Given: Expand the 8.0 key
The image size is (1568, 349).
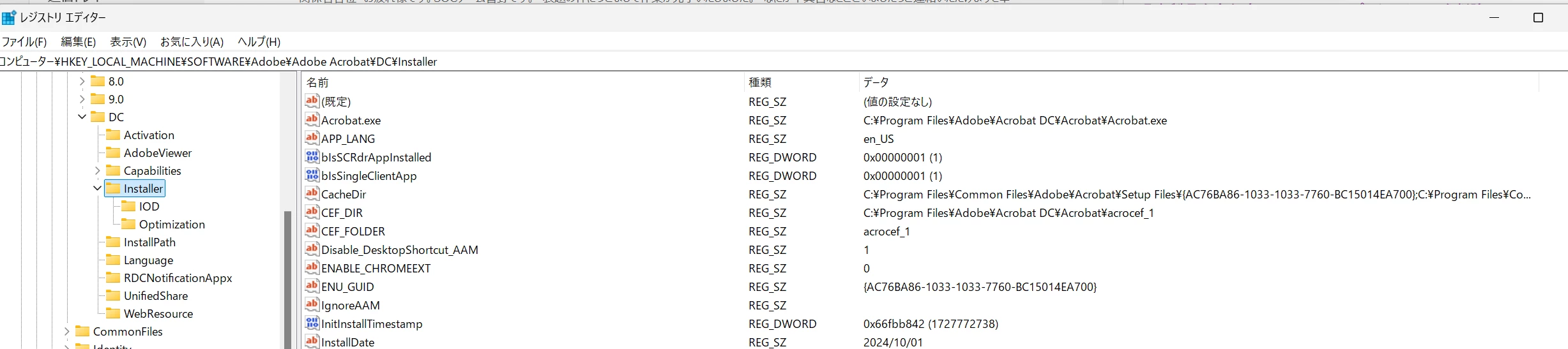Looking at the screenshot, I should click(x=82, y=81).
